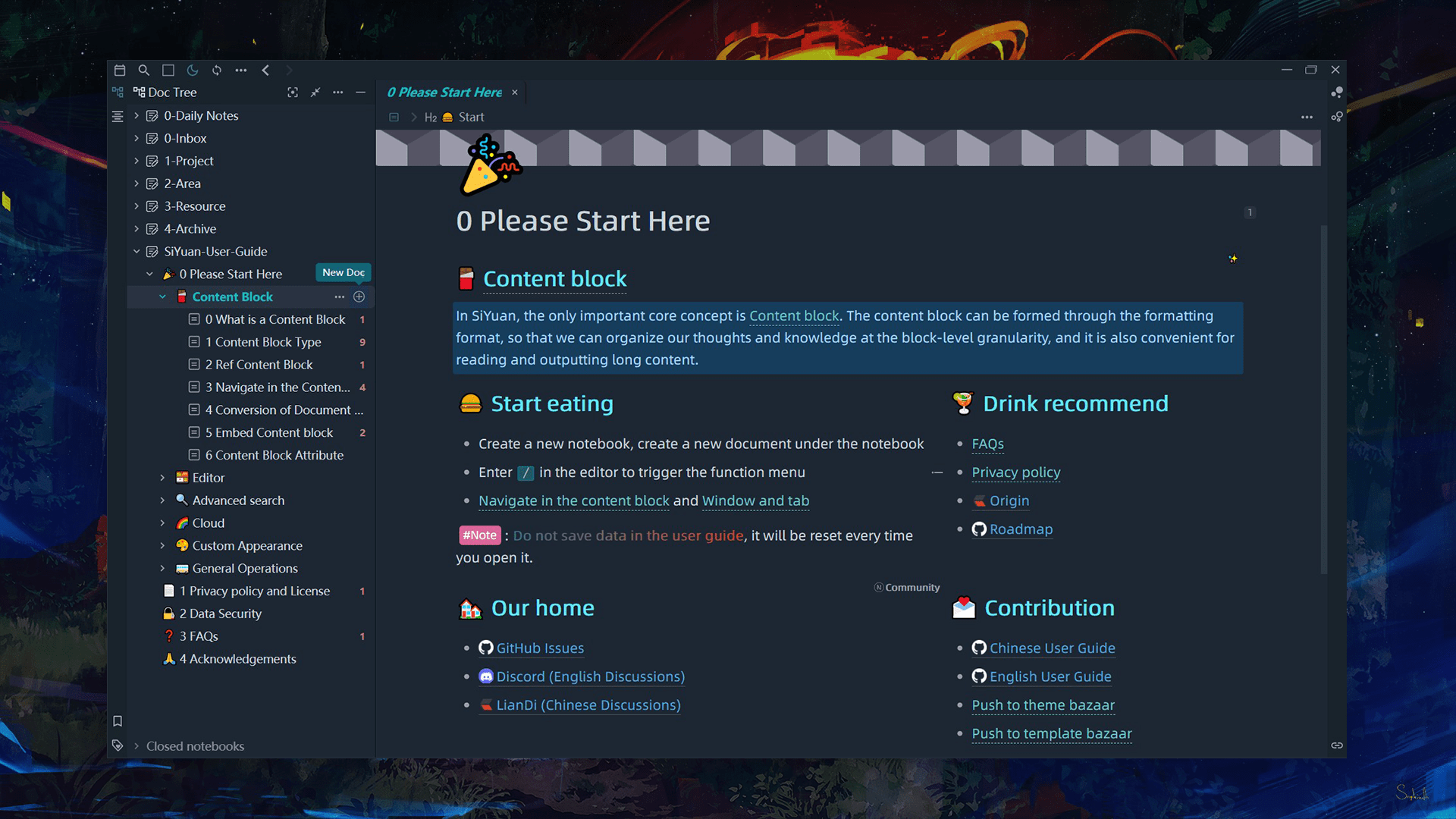Expand the 2-Area notebook
Viewport: 1456px width, 819px height.
[136, 184]
